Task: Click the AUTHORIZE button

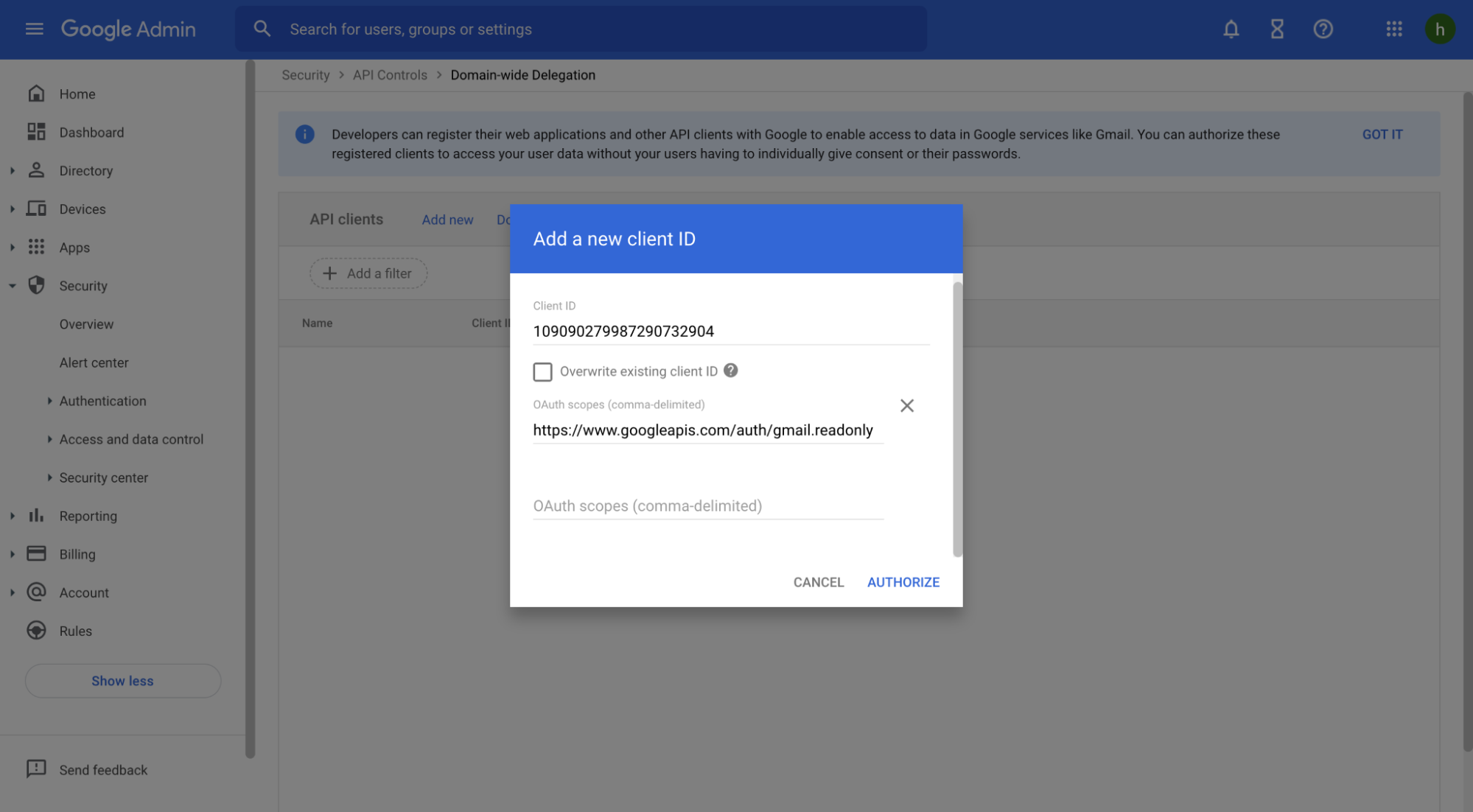Action: coord(903,582)
